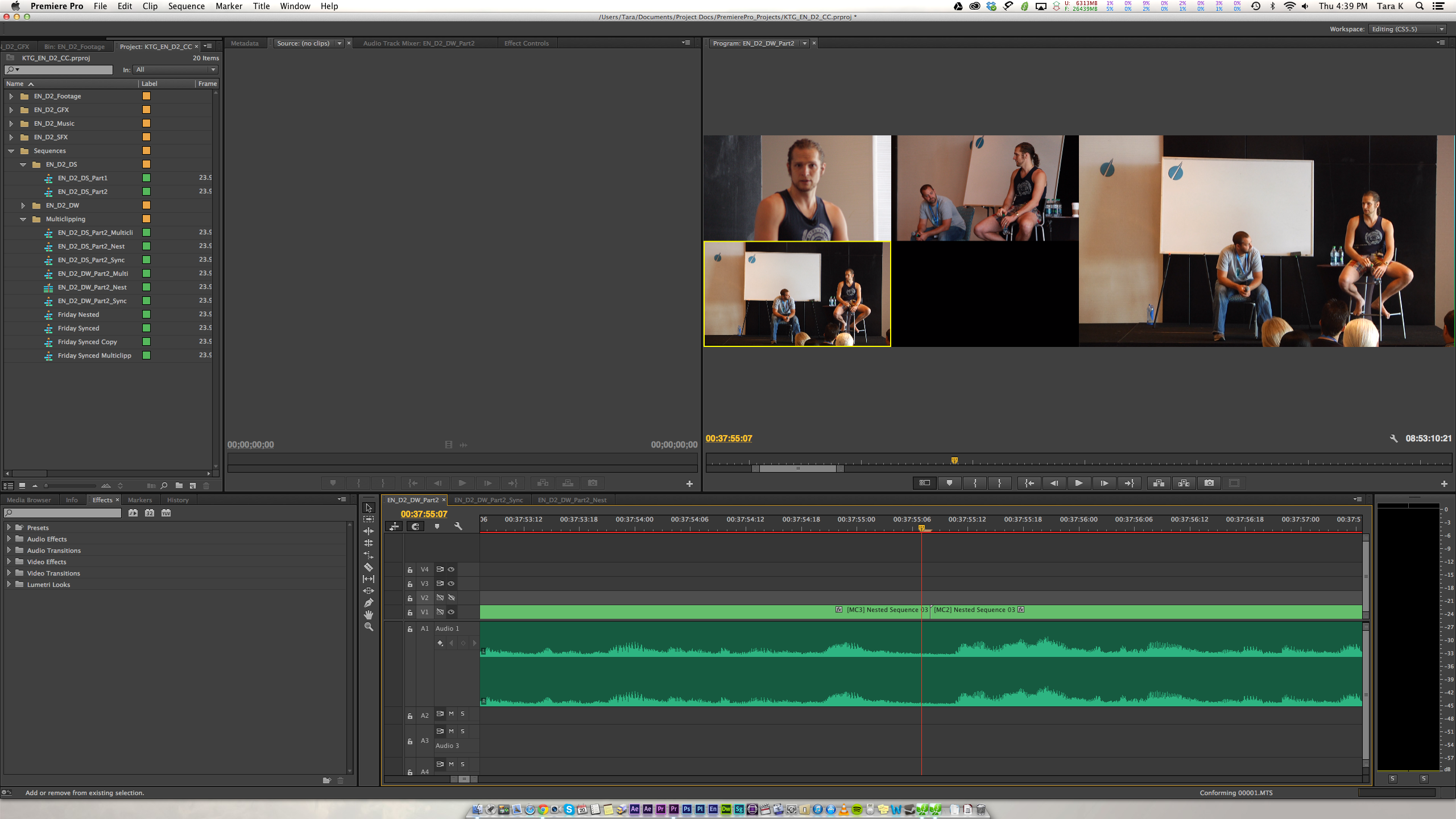Select the Slide tool
The height and width of the screenshot is (819, 1456).
click(x=369, y=591)
